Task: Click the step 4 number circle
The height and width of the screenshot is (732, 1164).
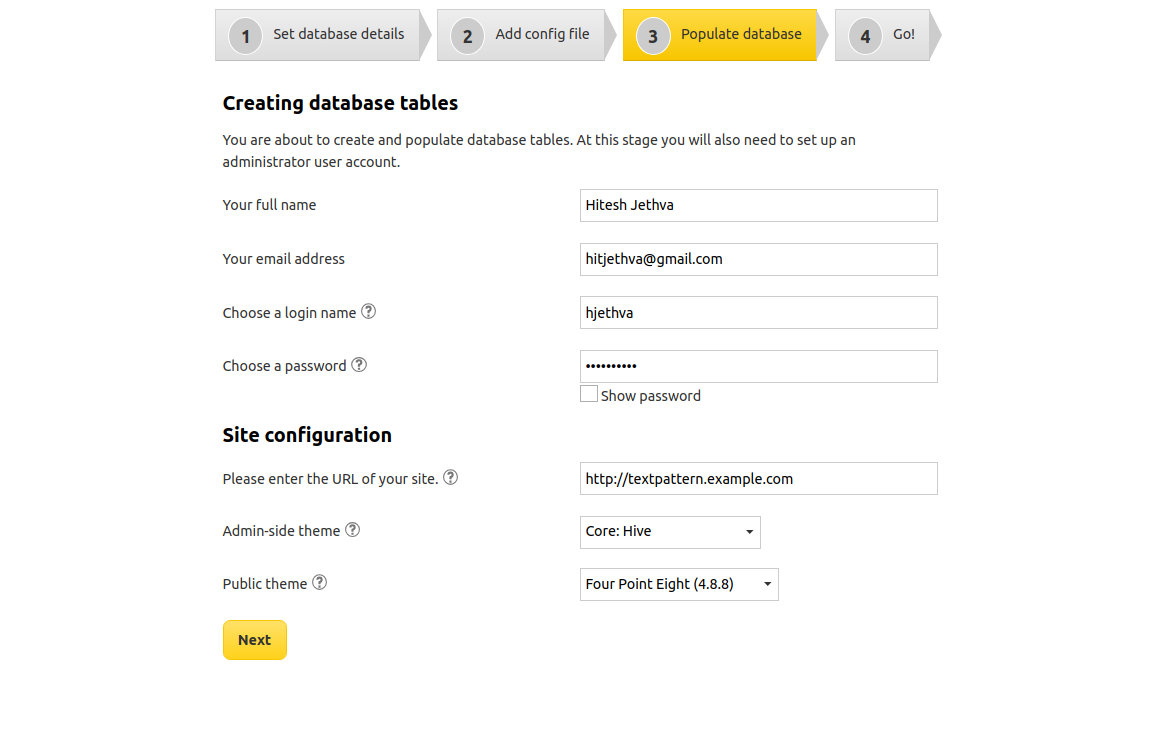Action: 865,36
